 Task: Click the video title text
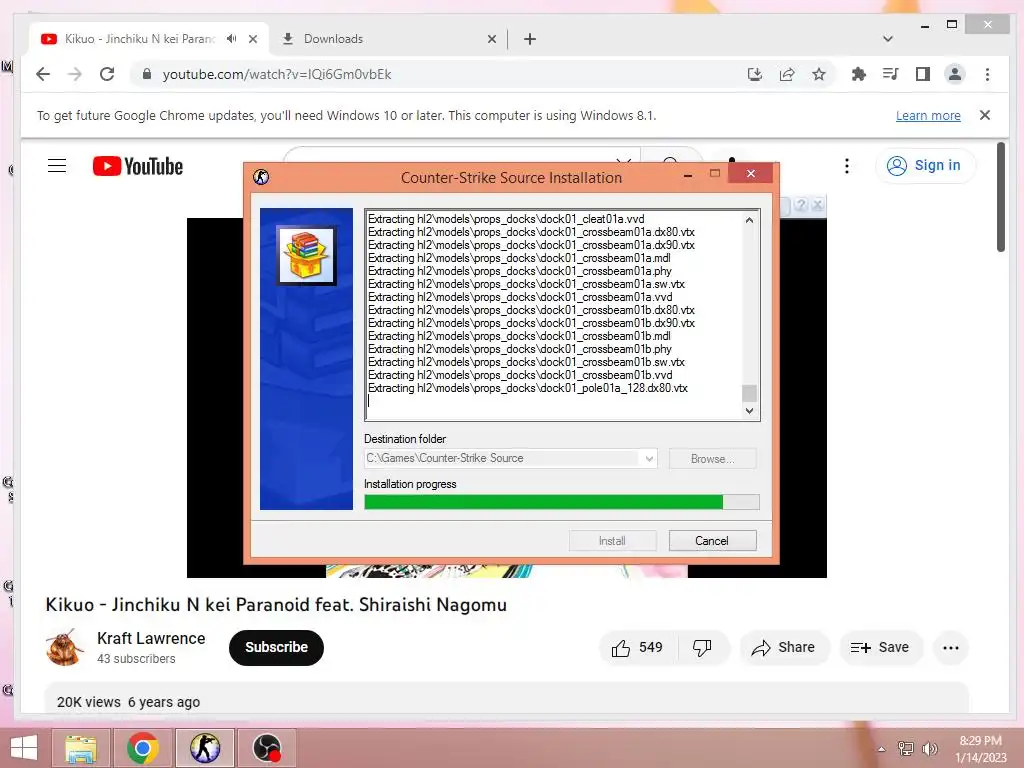(x=276, y=605)
